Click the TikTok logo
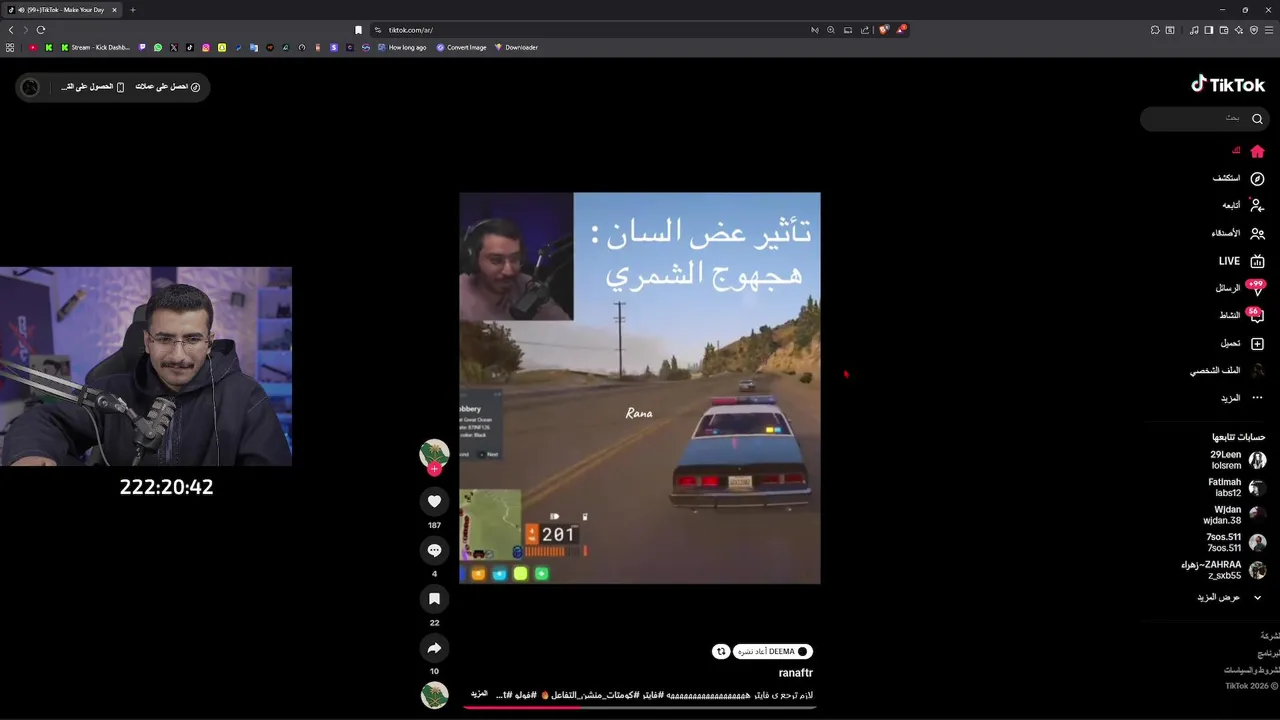The height and width of the screenshot is (720, 1280). tap(1228, 85)
